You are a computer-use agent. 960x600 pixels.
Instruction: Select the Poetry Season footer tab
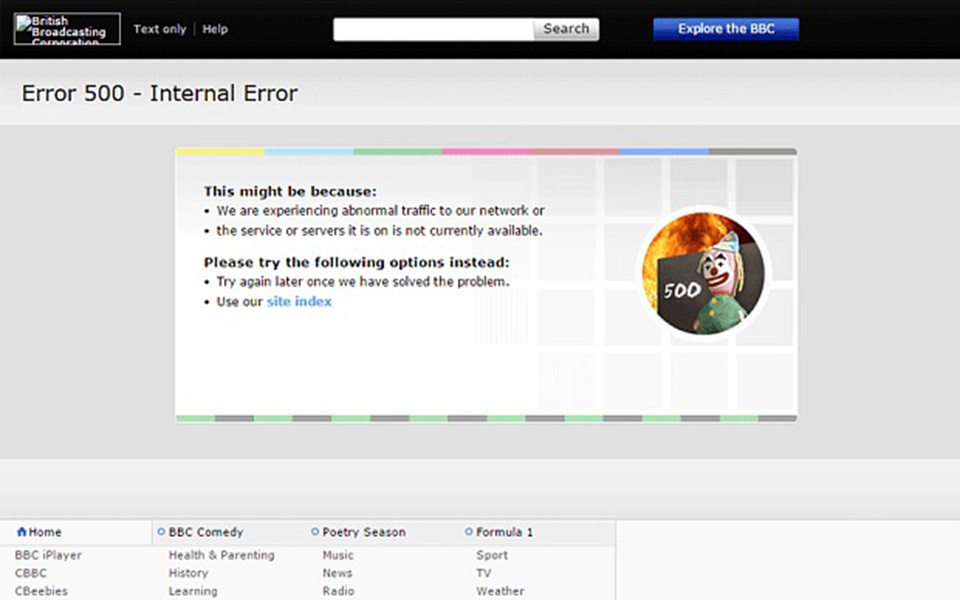coord(363,532)
